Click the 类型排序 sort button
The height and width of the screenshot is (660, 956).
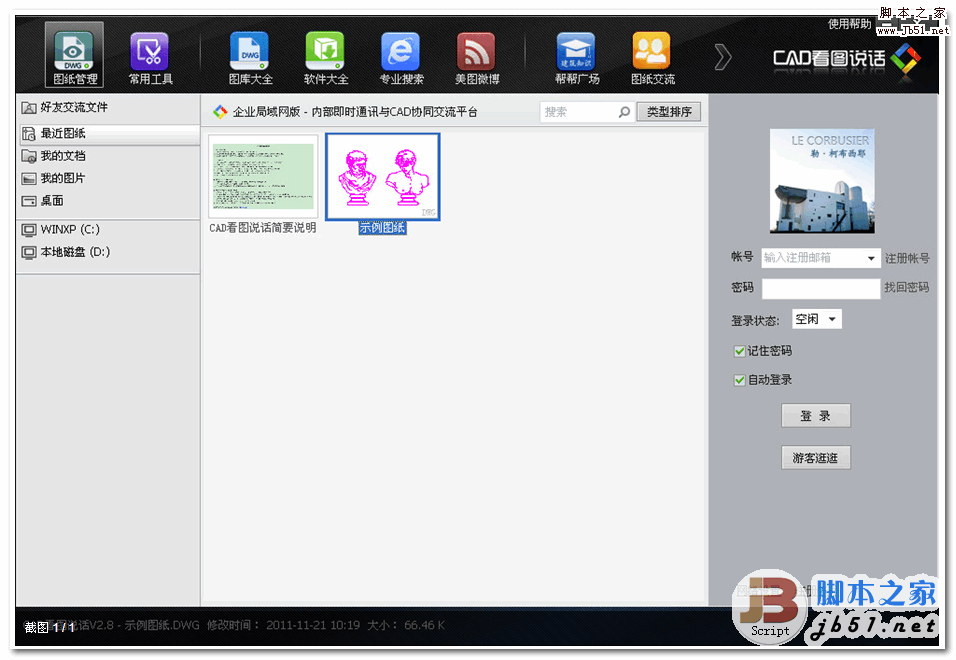tap(669, 112)
